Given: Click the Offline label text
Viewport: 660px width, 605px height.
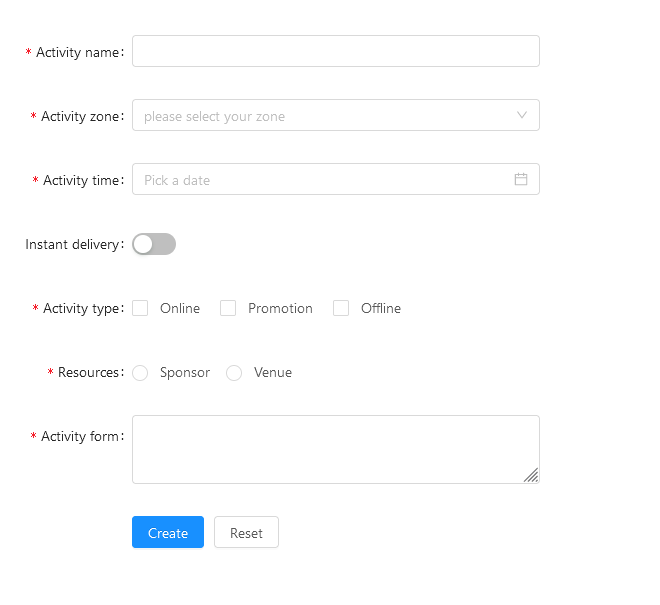Looking at the screenshot, I should [381, 308].
